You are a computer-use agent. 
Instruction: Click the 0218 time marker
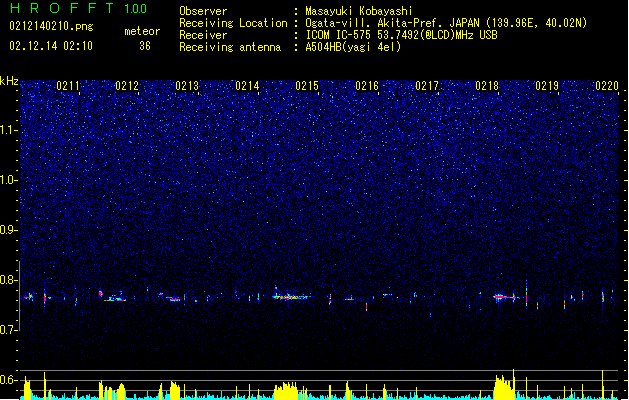click(487, 86)
